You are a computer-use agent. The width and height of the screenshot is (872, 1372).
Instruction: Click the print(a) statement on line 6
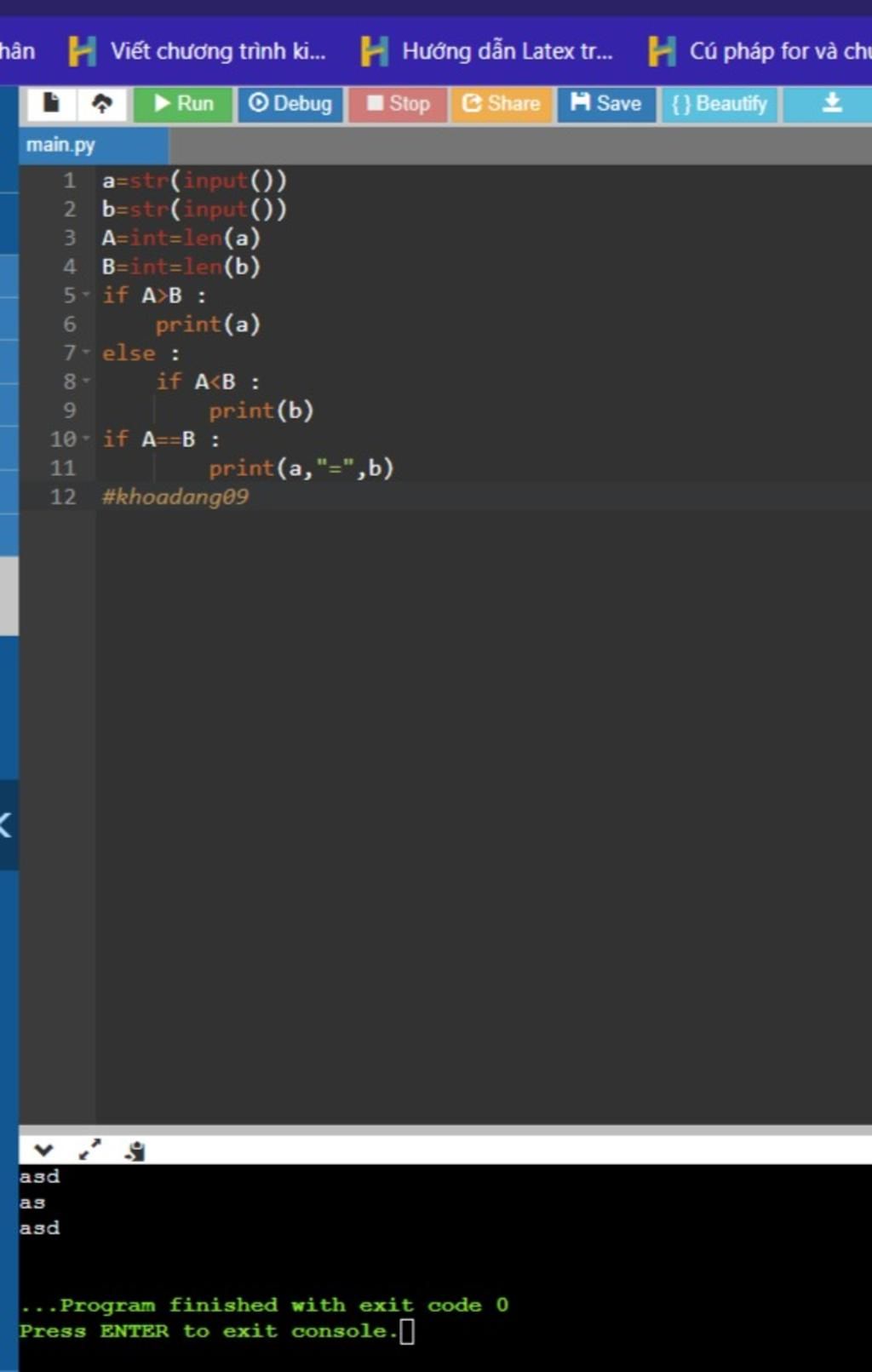click(208, 324)
